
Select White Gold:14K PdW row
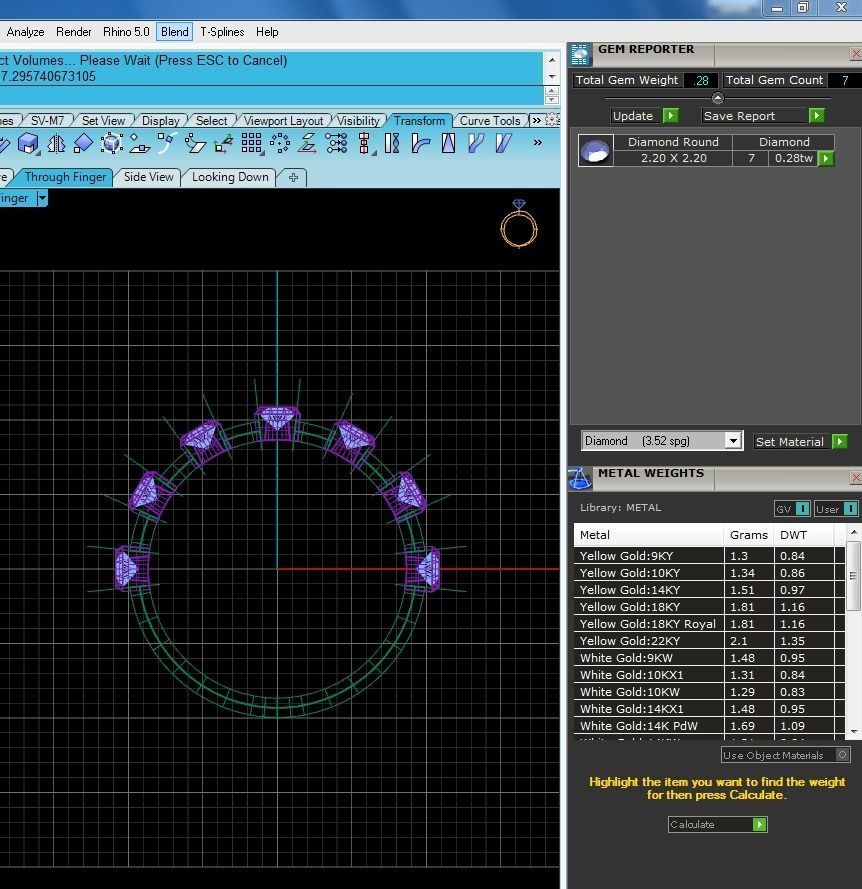[709, 726]
